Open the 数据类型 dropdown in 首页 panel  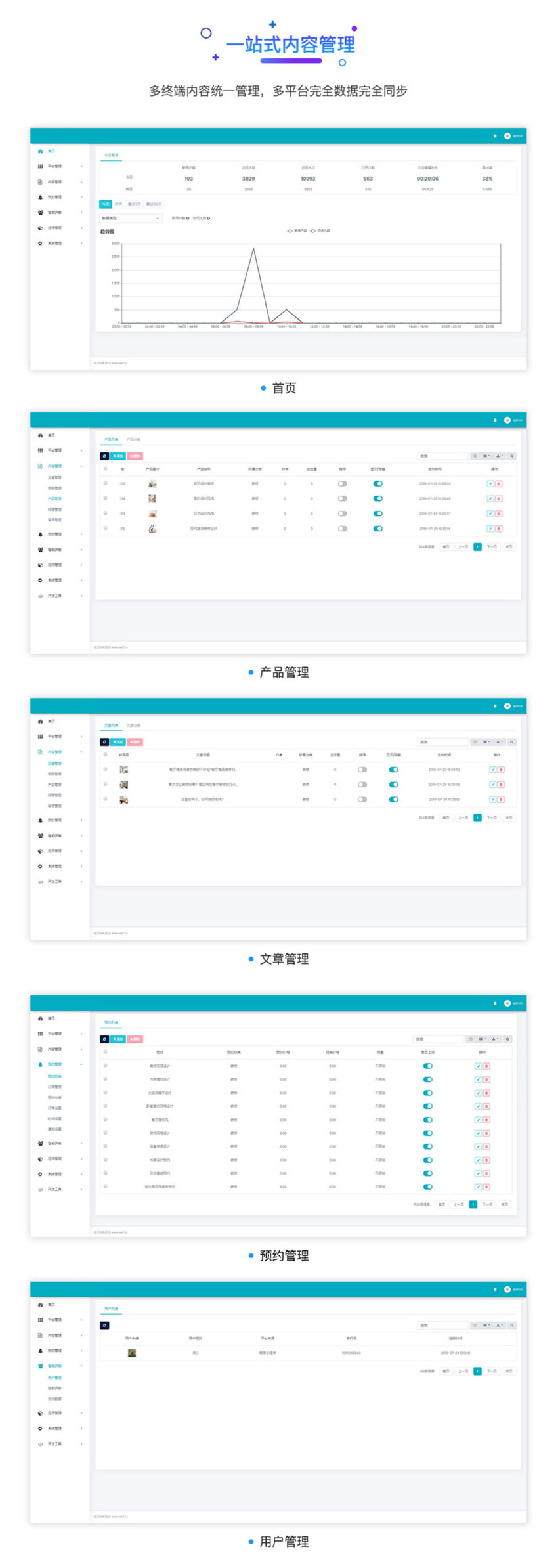click(130, 218)
